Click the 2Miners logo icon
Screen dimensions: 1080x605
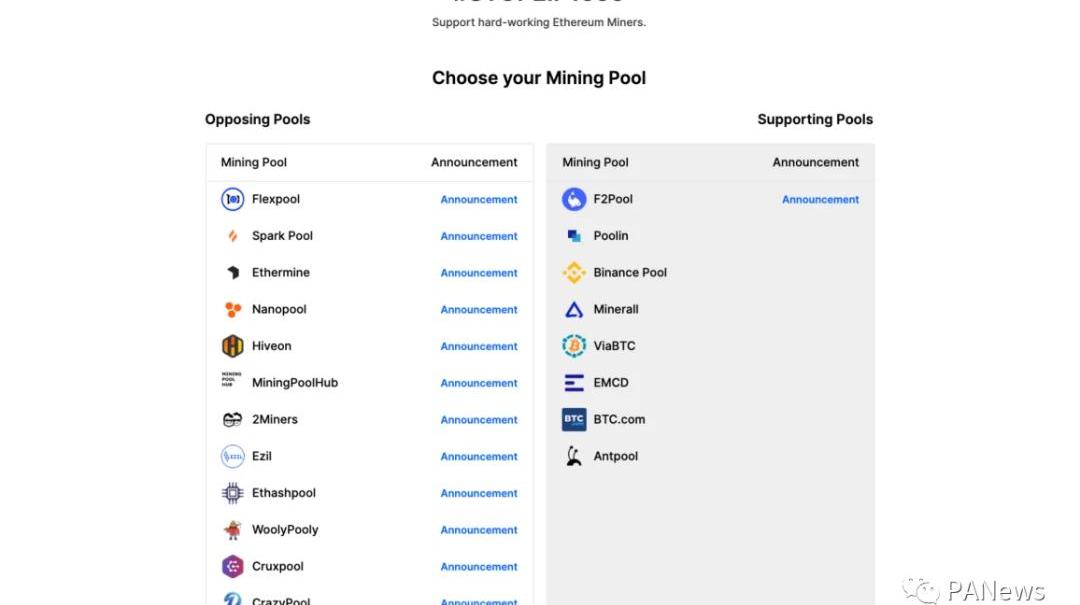(x=232, y=420)
